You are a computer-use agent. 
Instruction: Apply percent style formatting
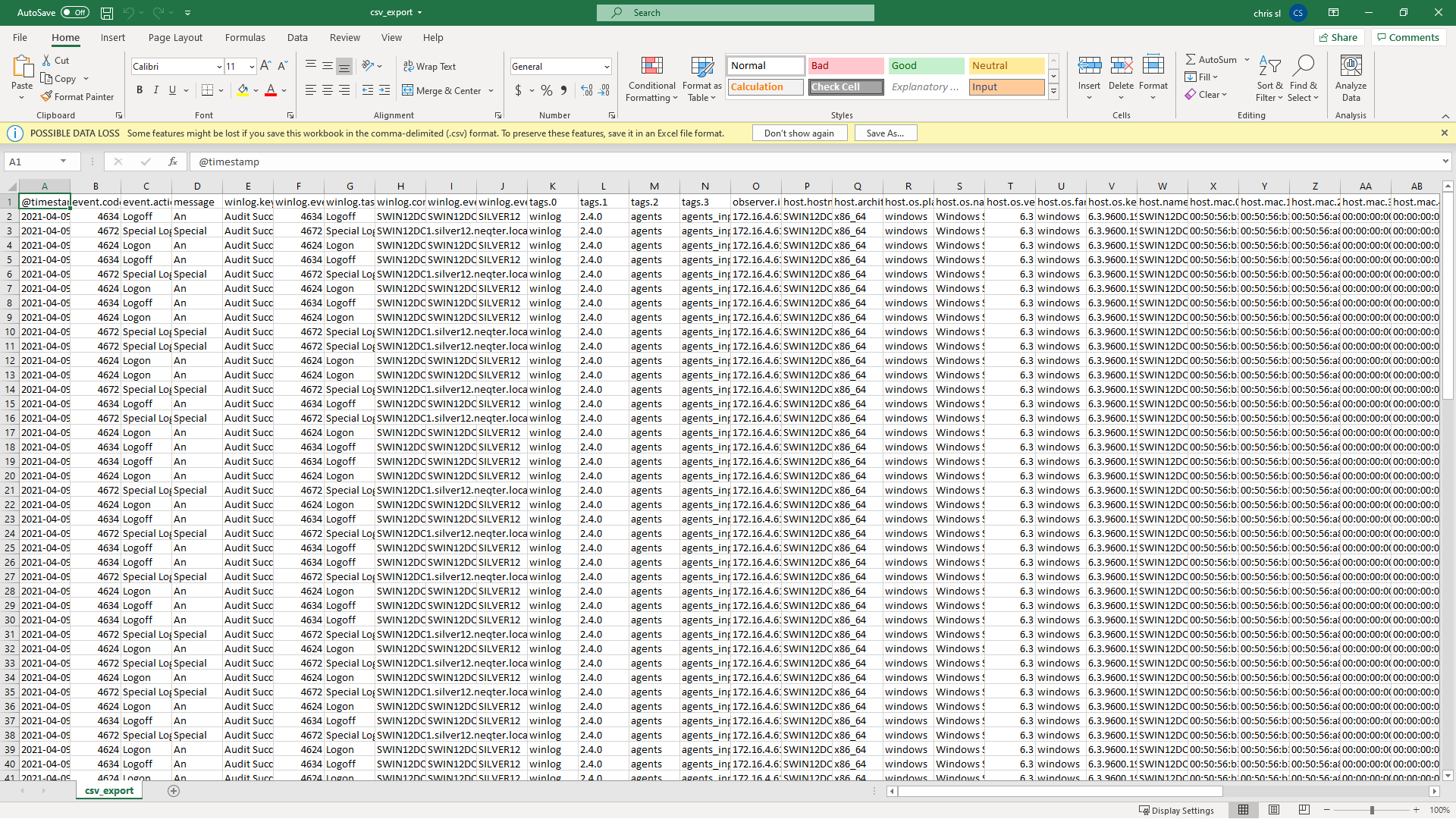[547, 90]
